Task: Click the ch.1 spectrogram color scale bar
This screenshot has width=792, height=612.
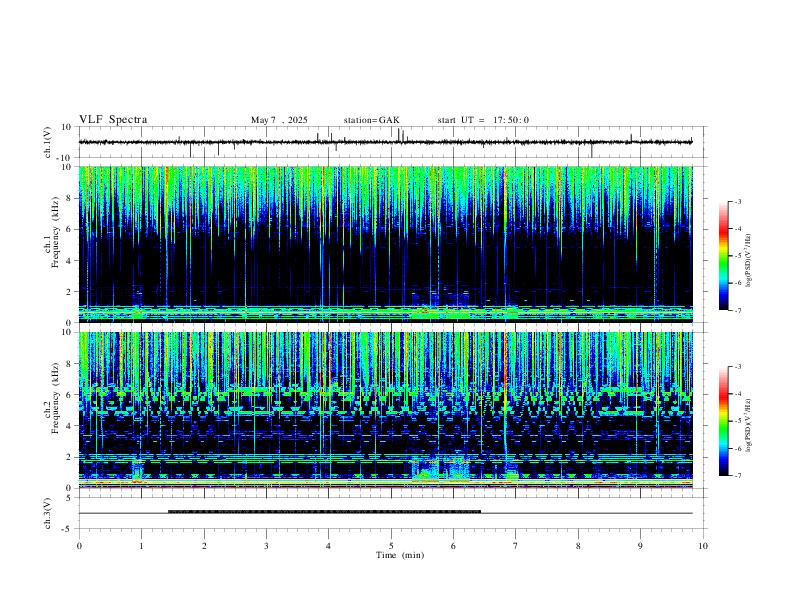Action: (724, 256)
